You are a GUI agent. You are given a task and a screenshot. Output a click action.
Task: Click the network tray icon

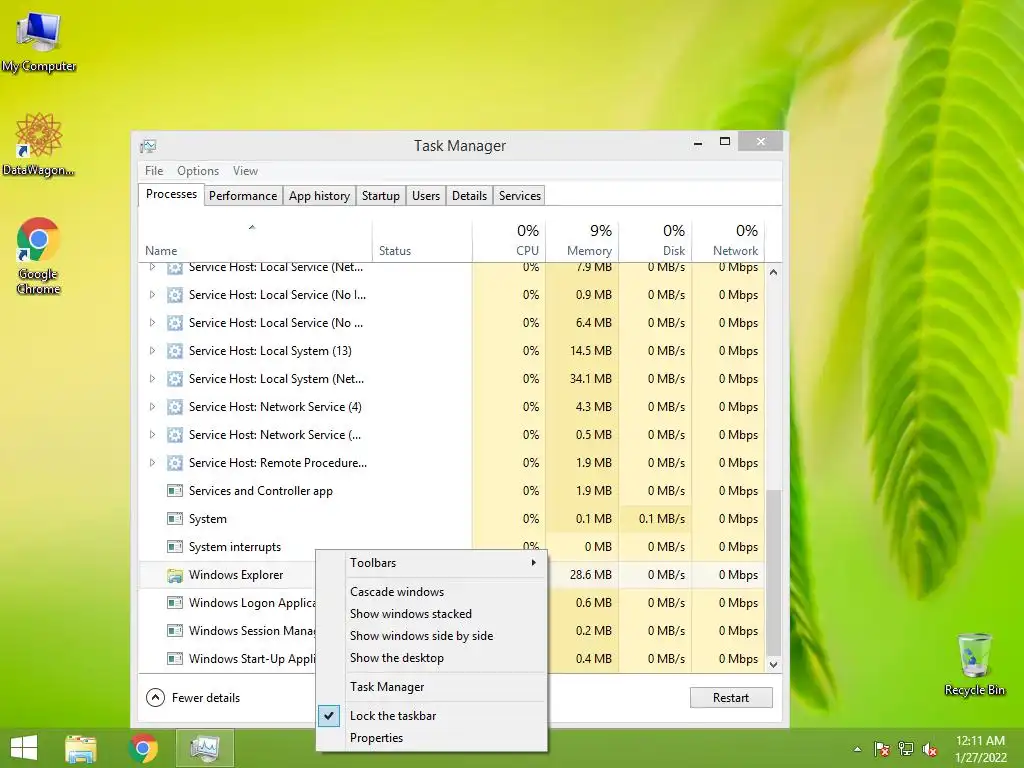click(x=906, y=749)
